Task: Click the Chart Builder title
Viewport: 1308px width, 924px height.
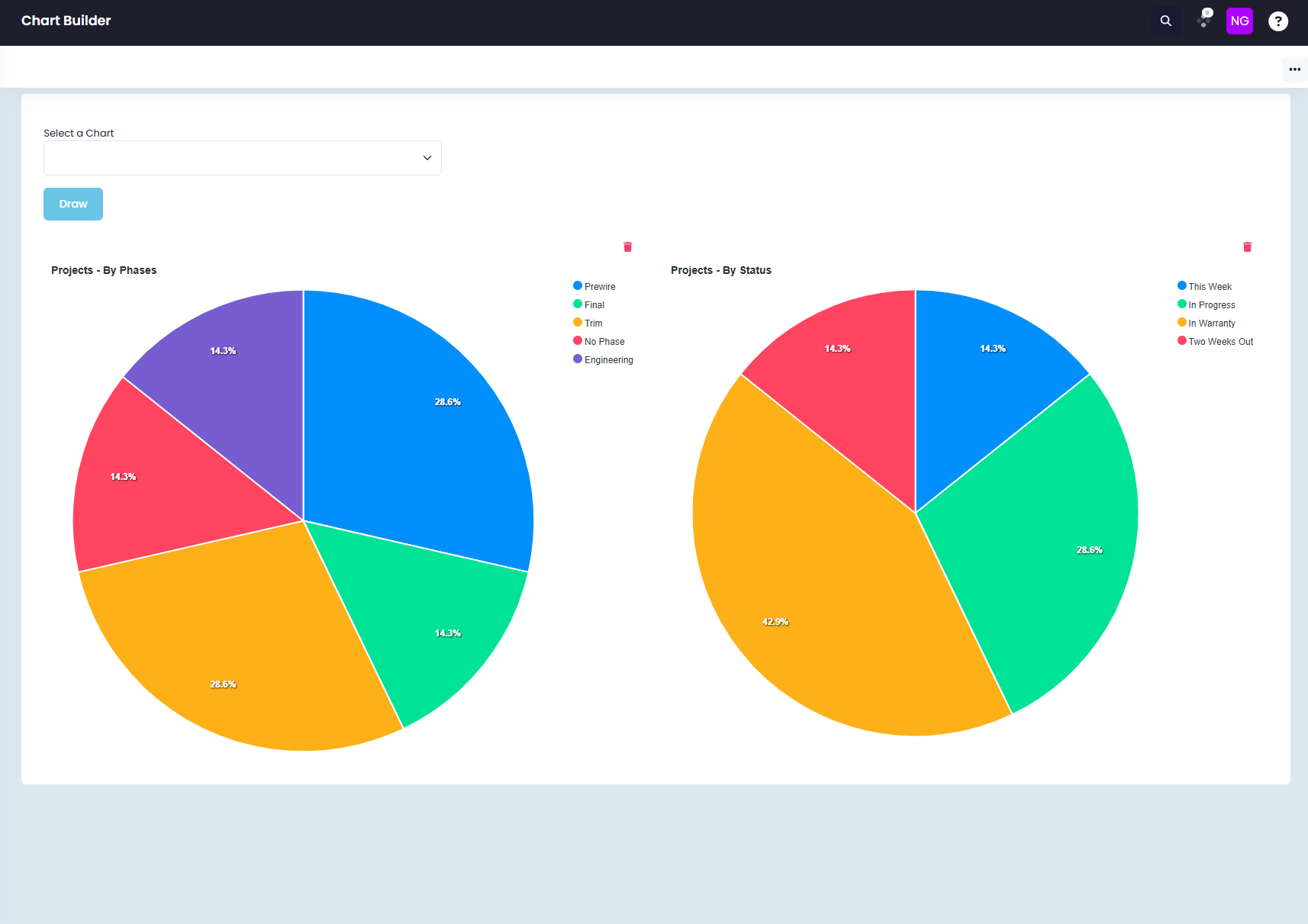Action: tap(66, 21)
